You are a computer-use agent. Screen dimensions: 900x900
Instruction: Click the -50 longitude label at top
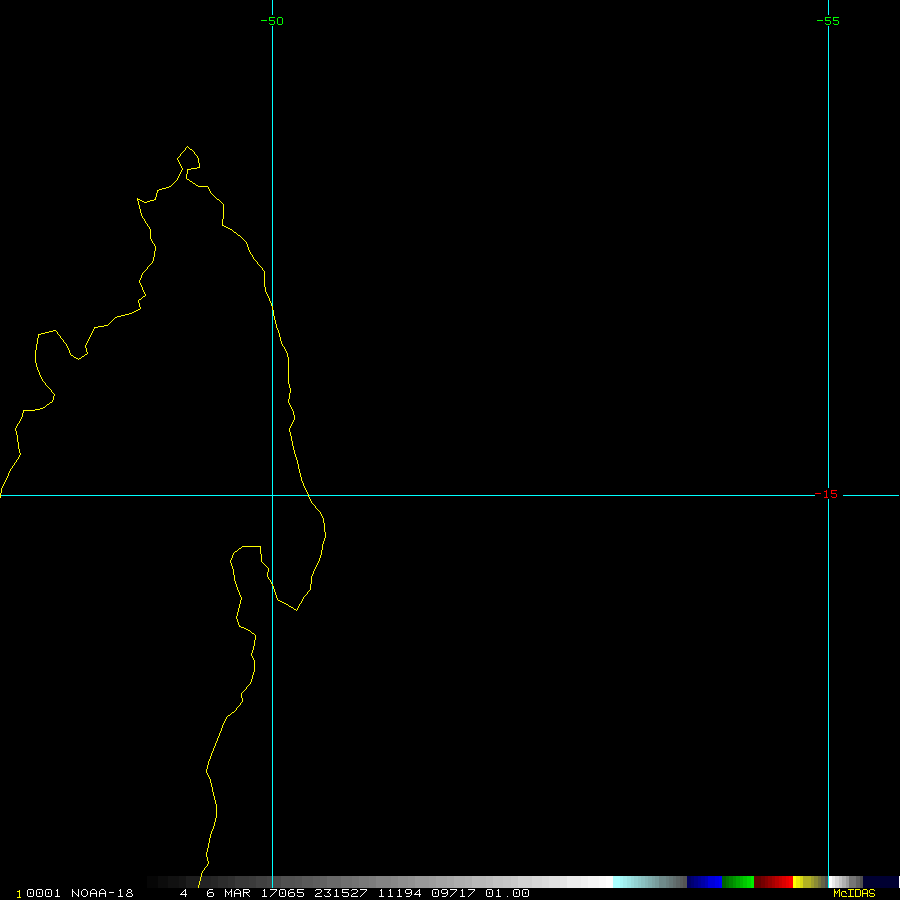point(272,21)
